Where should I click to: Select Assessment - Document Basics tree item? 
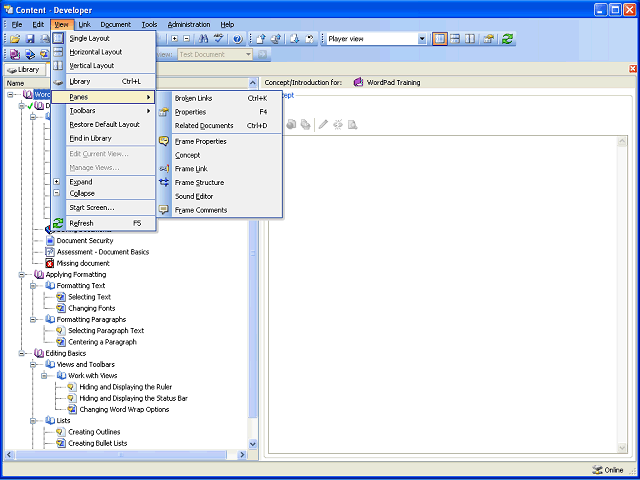click(103, 252)
